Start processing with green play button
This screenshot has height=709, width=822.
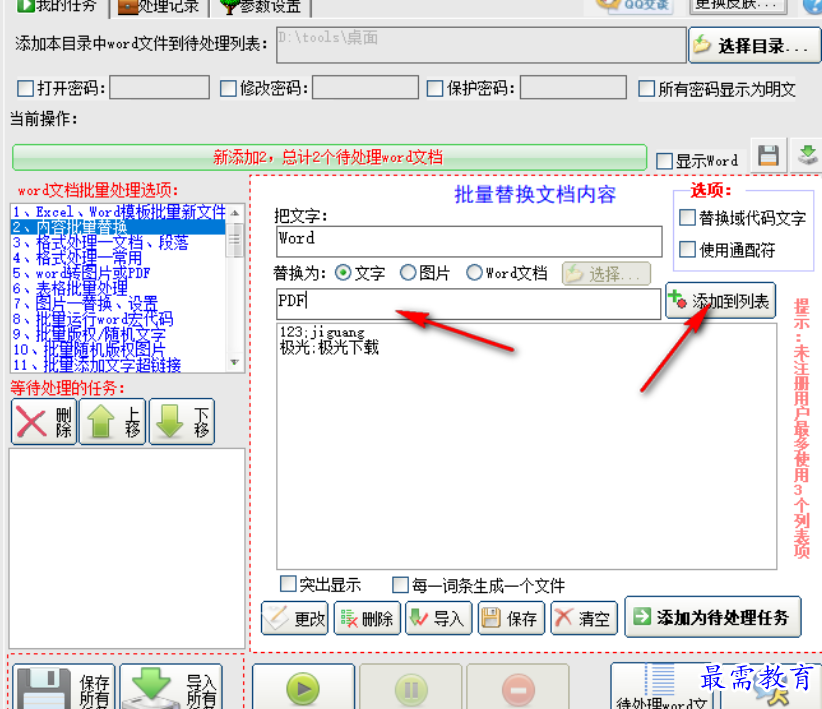coord(304,687)
